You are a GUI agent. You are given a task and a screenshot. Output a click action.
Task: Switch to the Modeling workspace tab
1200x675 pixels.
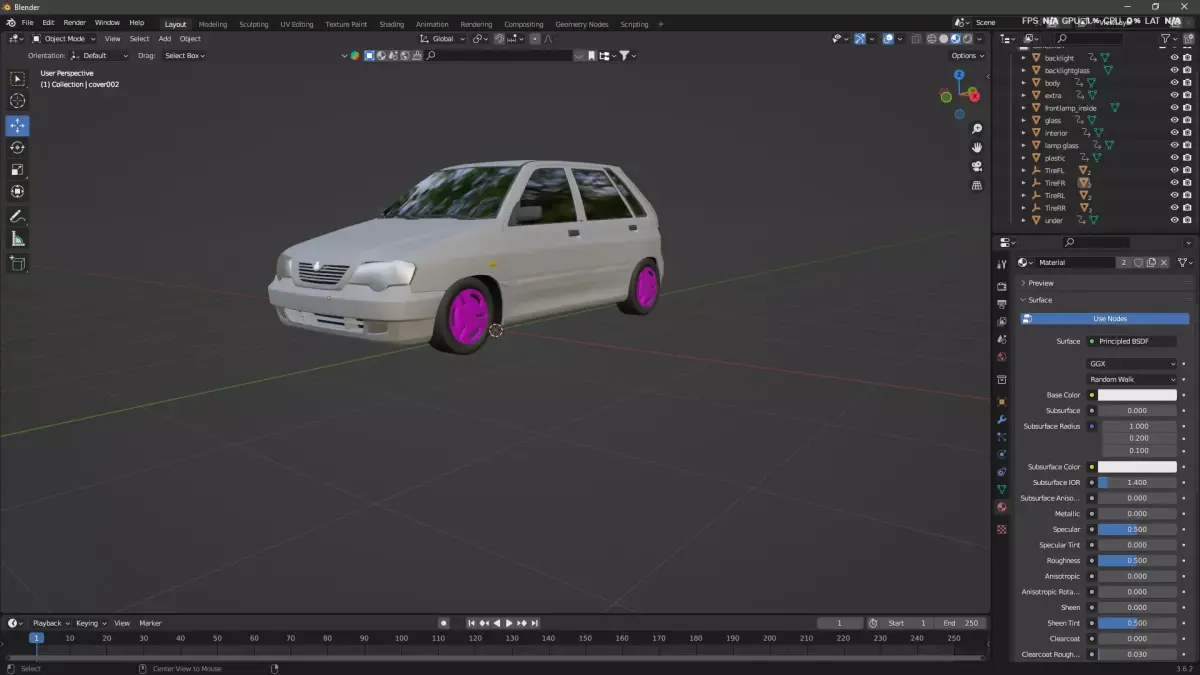(212, 24)
